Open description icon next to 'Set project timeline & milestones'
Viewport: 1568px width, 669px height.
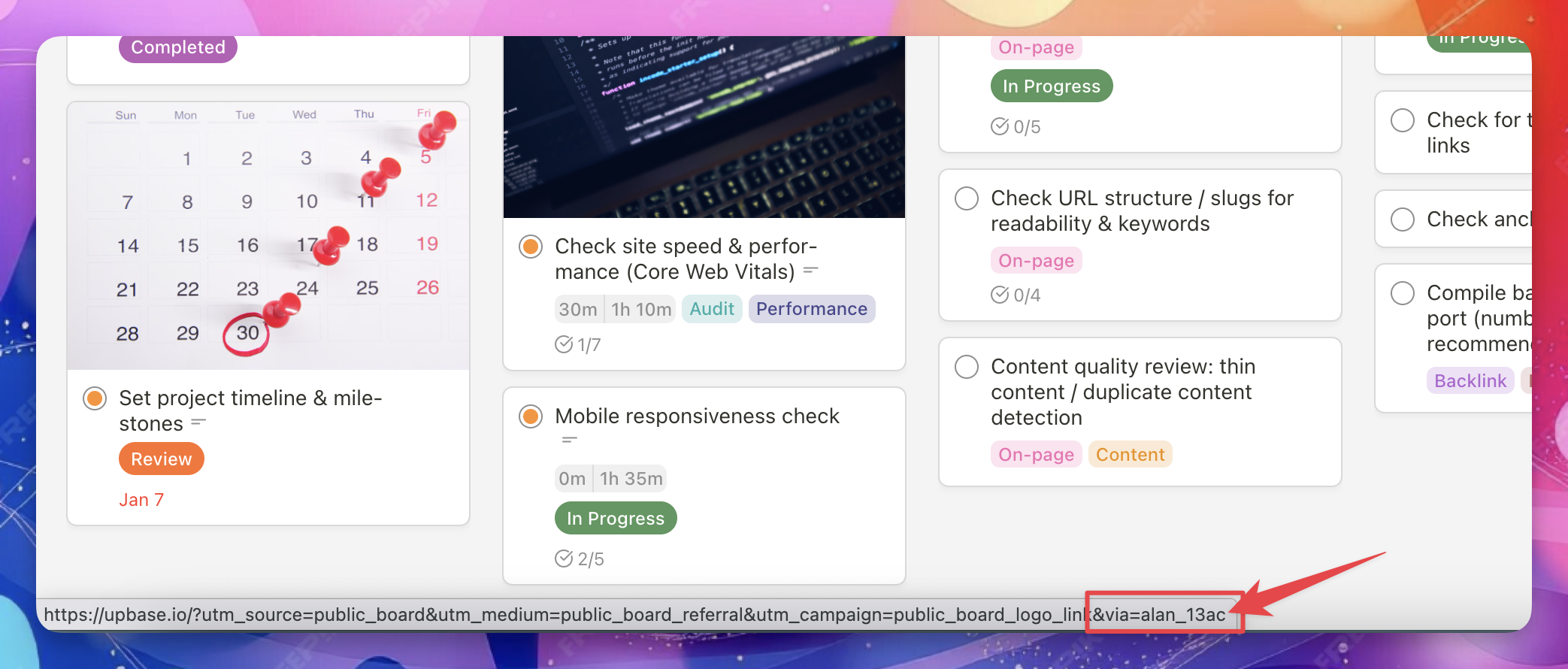coord(198,422)
